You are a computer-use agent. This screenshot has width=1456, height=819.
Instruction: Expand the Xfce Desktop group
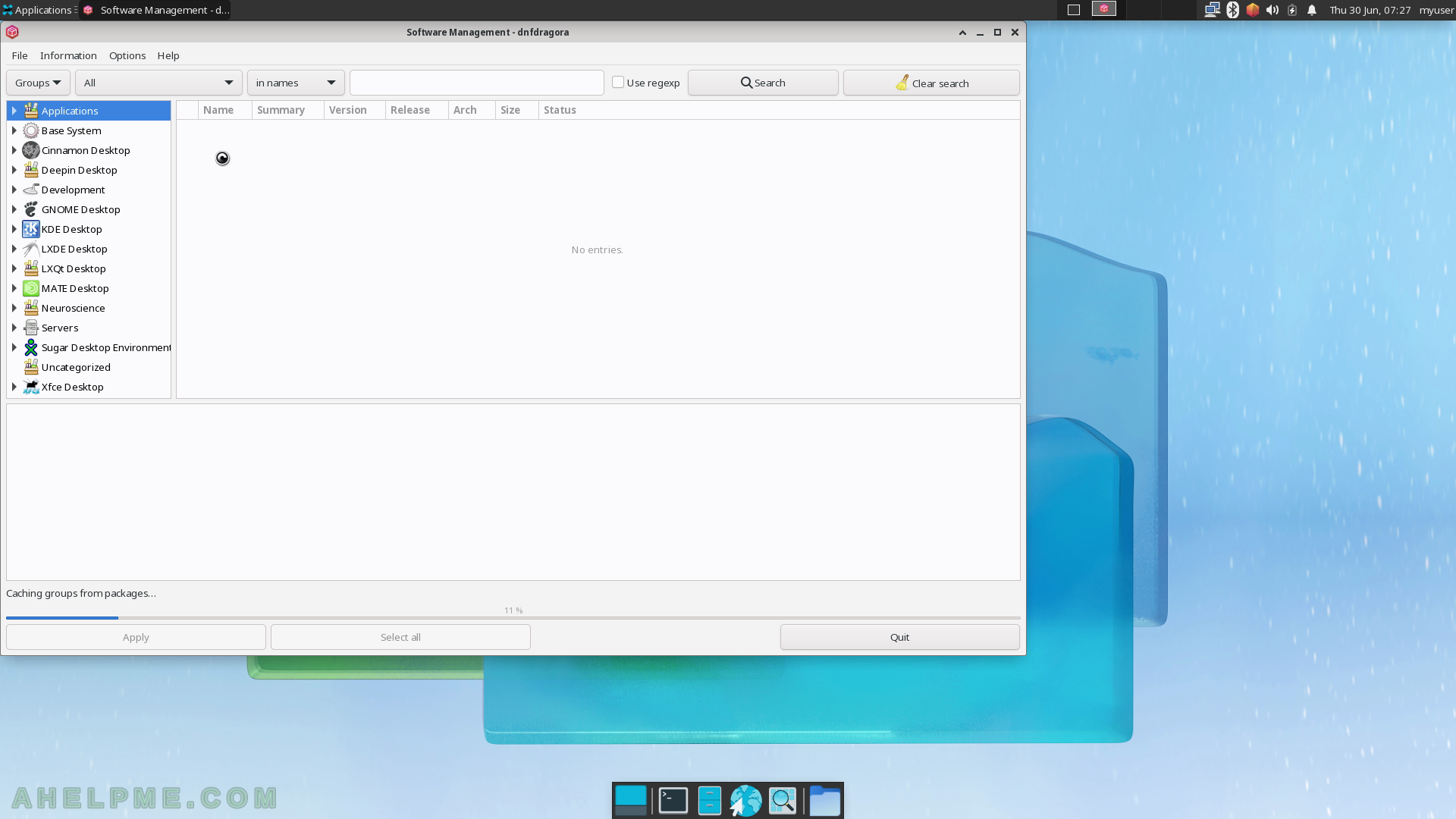pos(14,387)
